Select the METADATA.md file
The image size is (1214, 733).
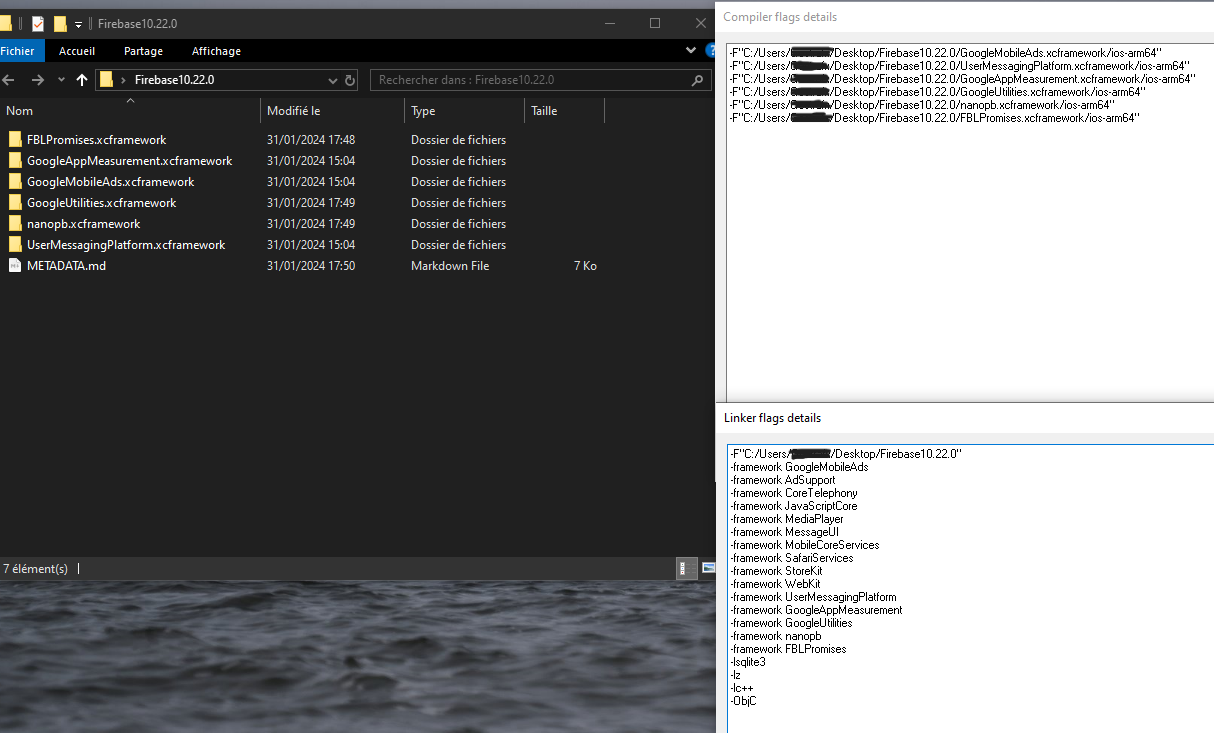66,266
